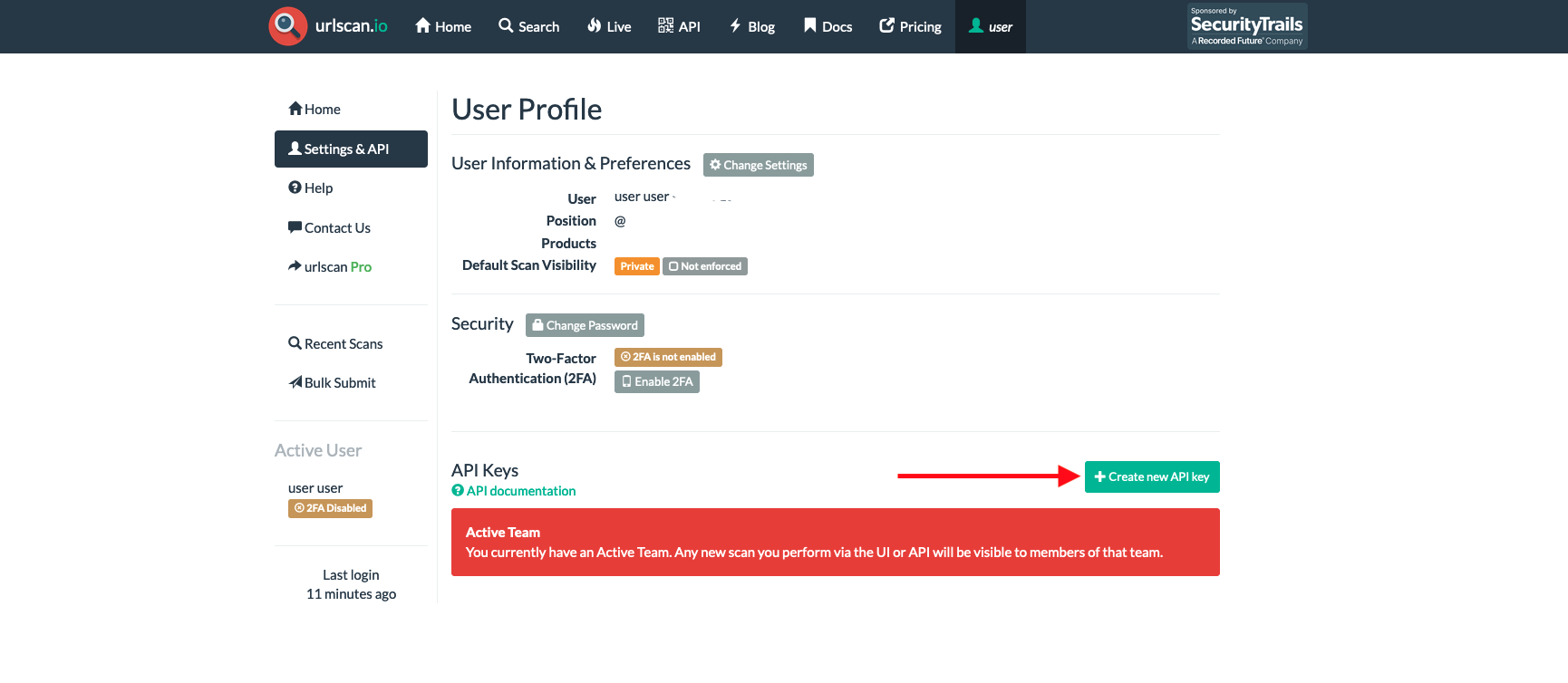Select Home in the left sidebar
1568x683 pixels.
[x=351, y=110]
